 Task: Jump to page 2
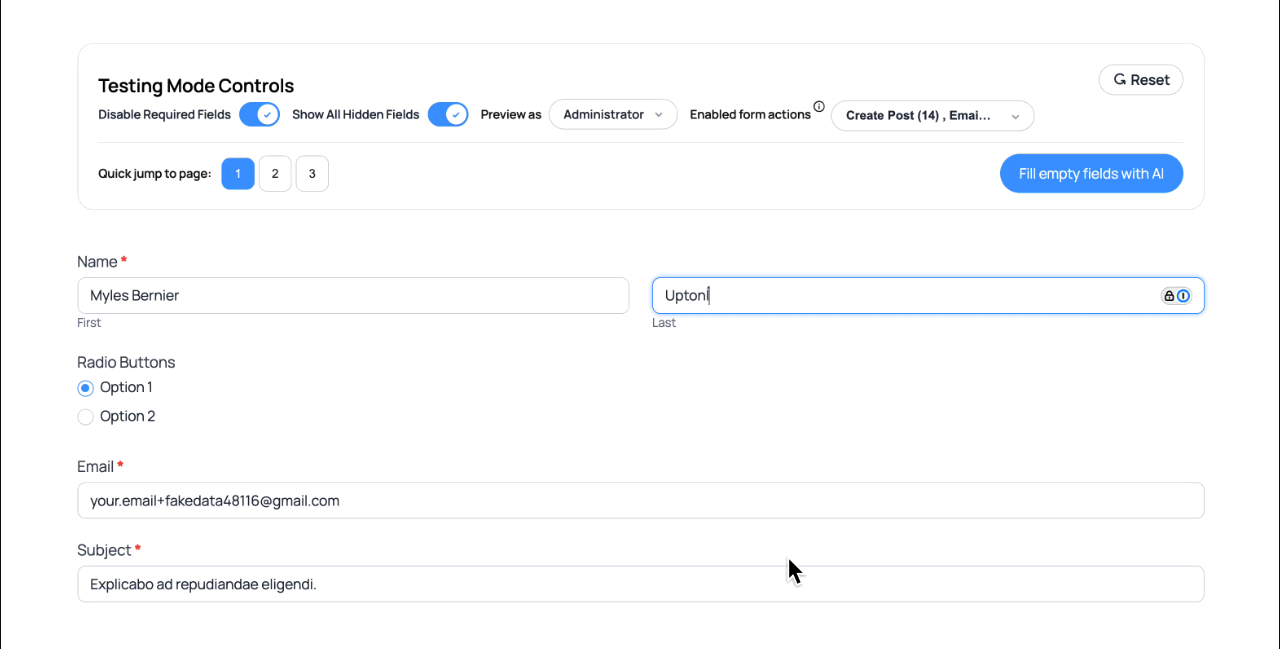coord(275,173)
